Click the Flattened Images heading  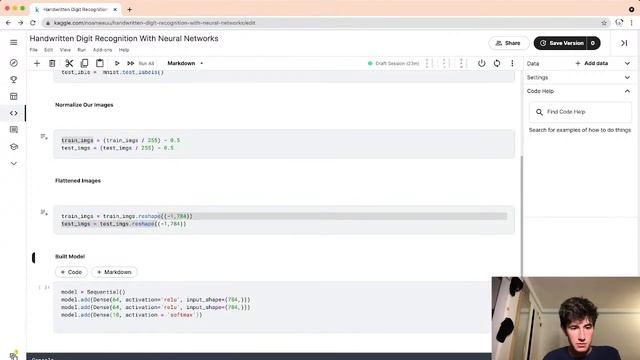coord(78,180)
